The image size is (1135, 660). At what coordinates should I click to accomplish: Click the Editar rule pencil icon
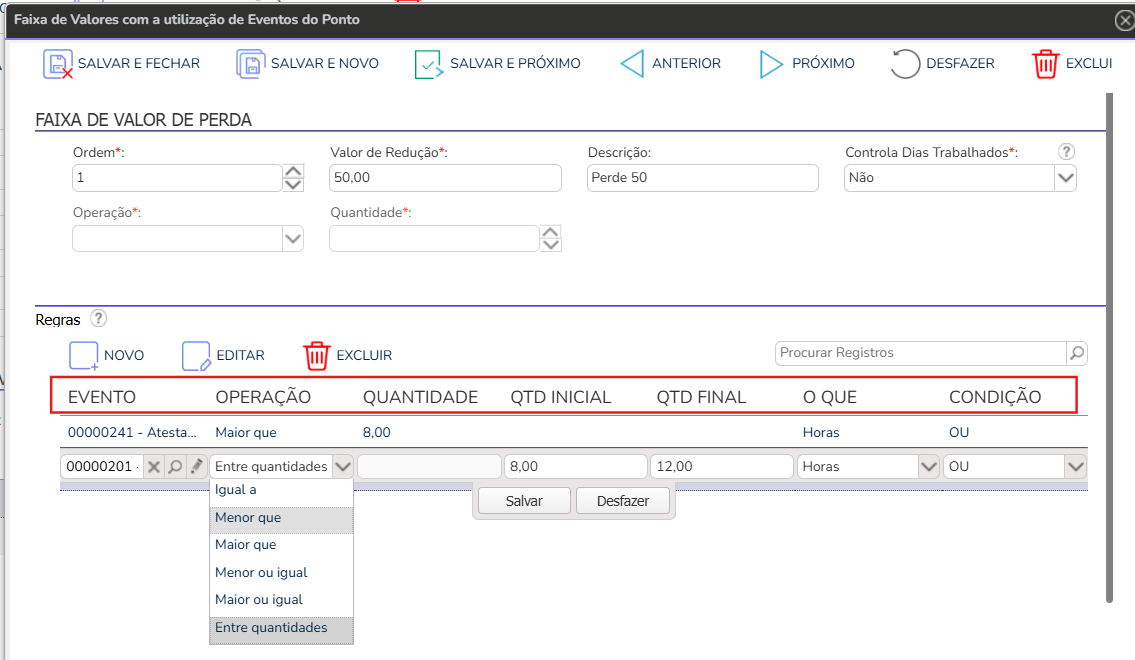(x=196, y=355)
